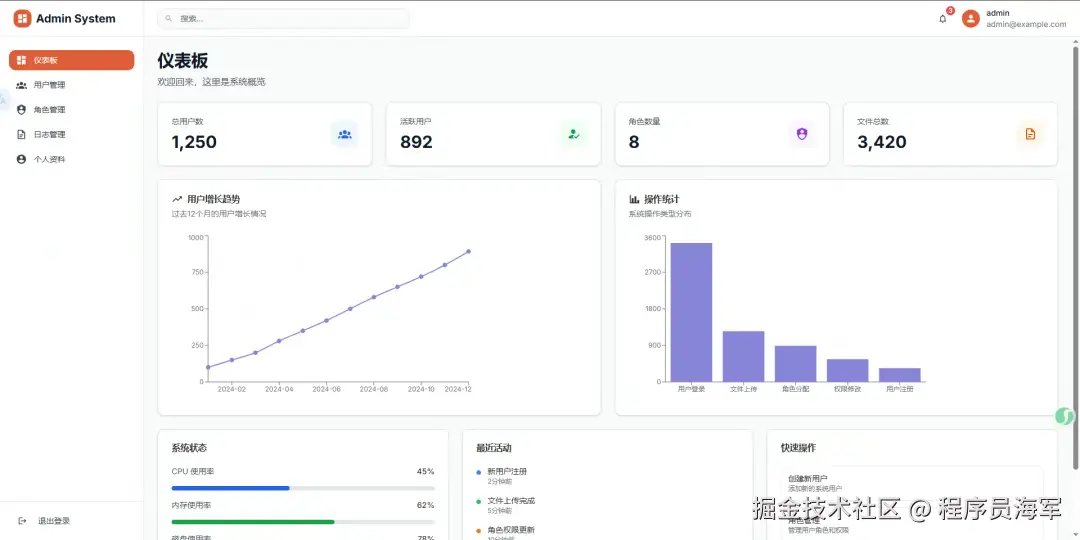
Task: Click the 用户注册 bar in the chart
Action: [900, 375]
